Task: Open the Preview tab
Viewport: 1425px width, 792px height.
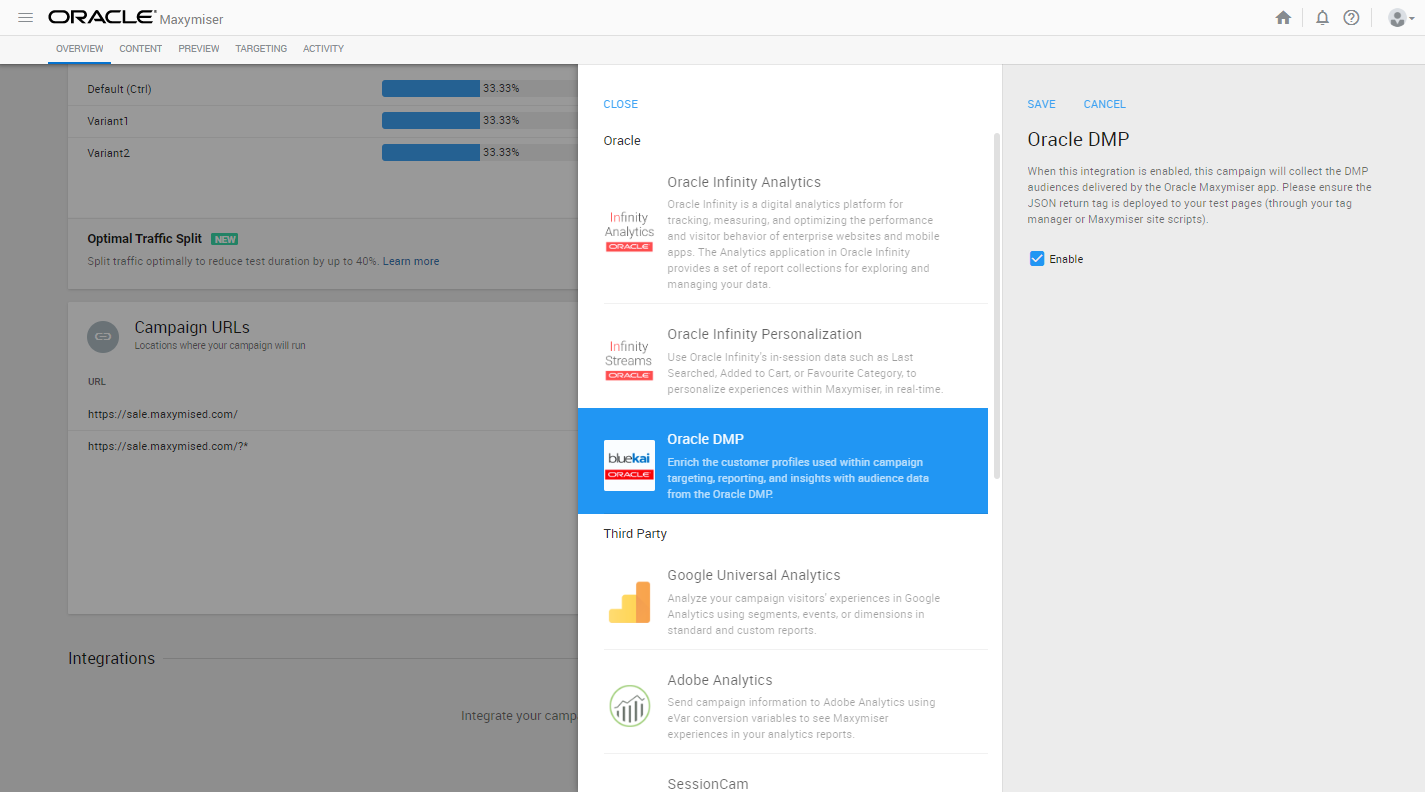Action: [199, 49]
